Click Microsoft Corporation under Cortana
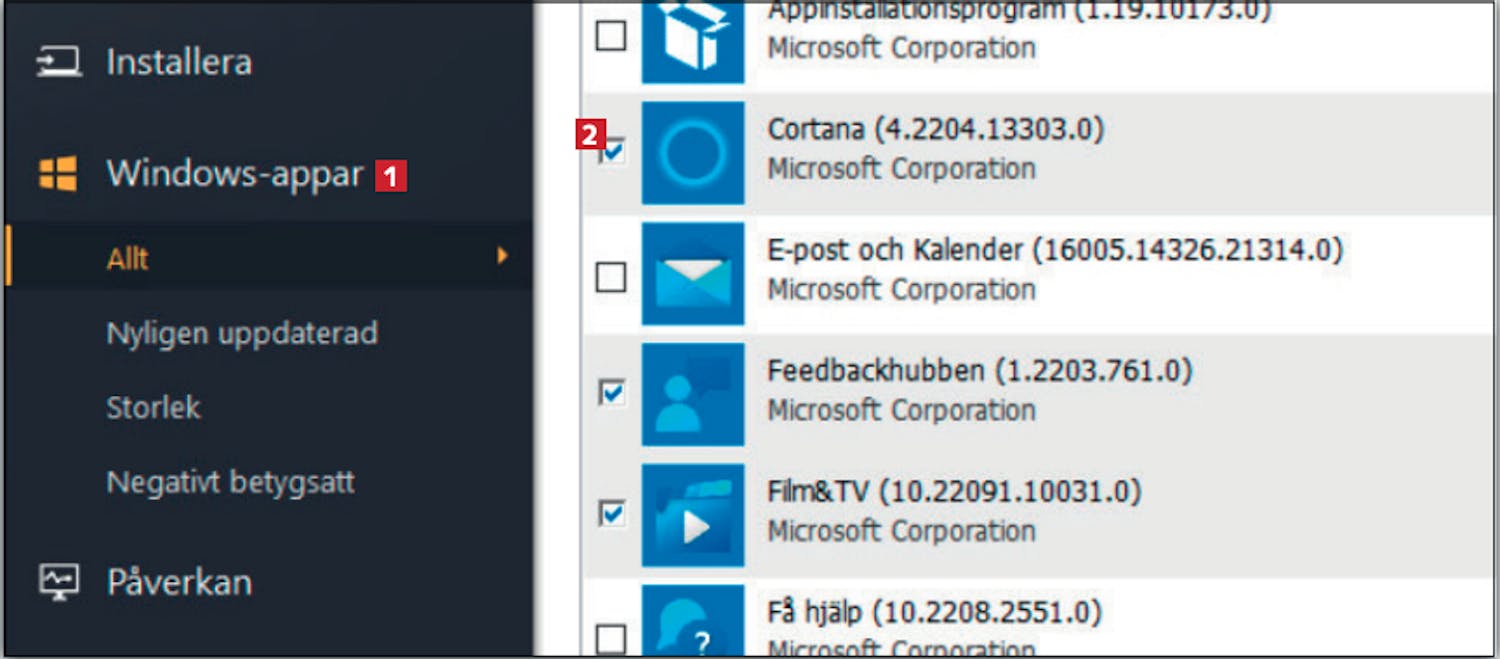Screen dimensions: 1500x659 click(901, 169)
